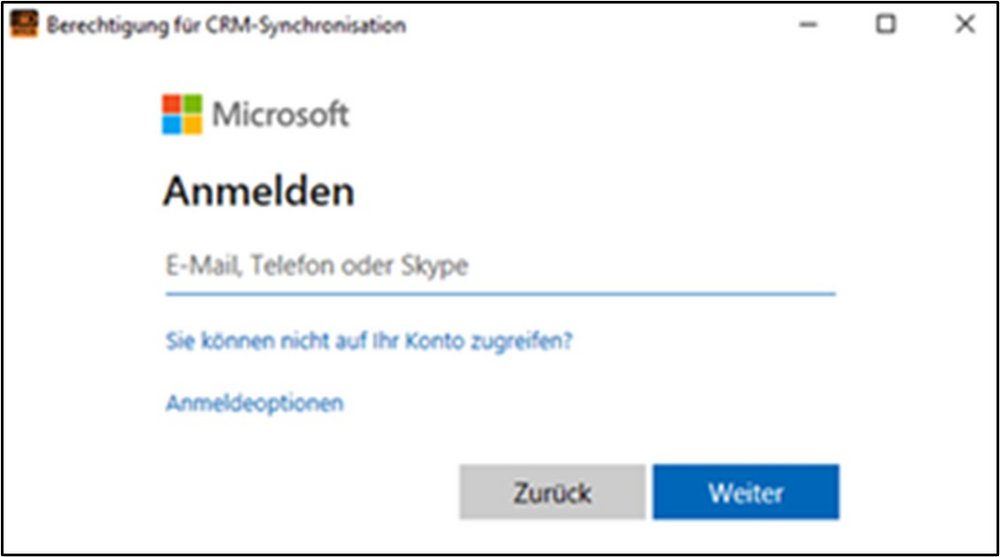Click the empty space right of the Microsoft logo
This screenshot has height=557, width=1000.
(x=600, y=115)
